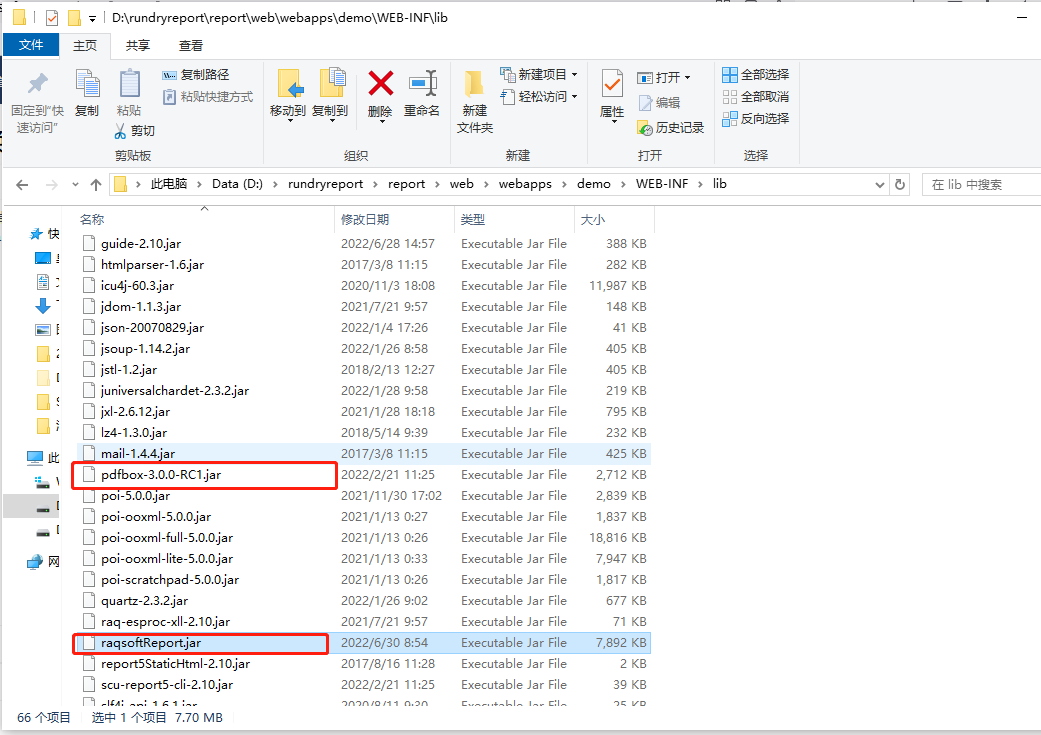
Task: Open the File (文件) tab
Action: [x=31, y=45]
